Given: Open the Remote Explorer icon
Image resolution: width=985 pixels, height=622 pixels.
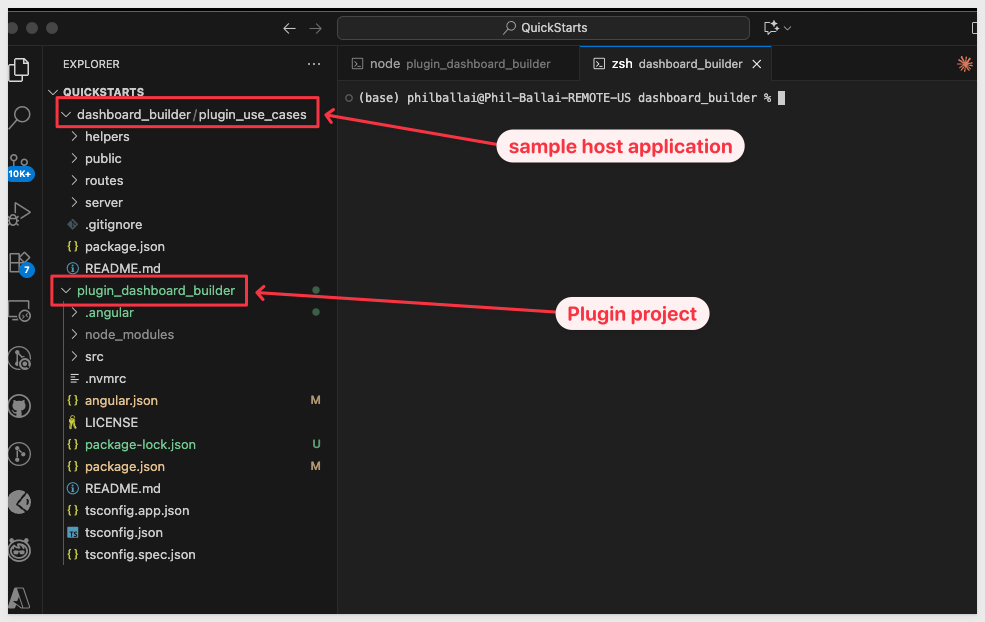Looking at the screenshot, I should coord(19,311).
